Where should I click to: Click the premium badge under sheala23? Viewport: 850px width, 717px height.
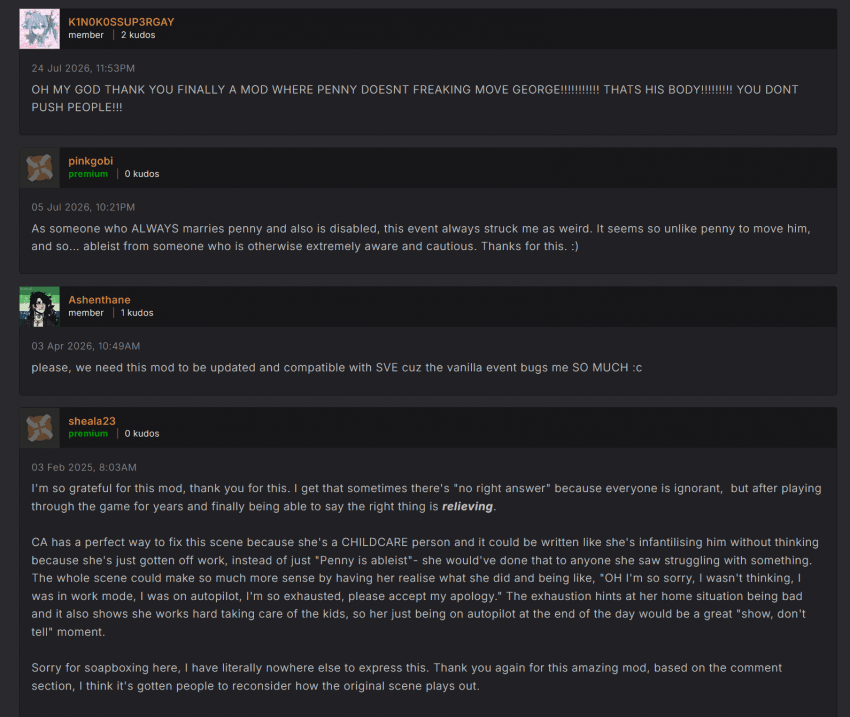(88, 434)
